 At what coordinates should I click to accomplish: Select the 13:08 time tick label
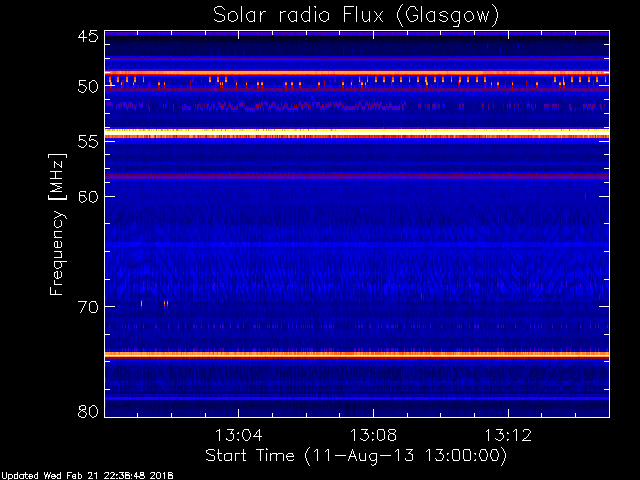click(x=373, y=435)
